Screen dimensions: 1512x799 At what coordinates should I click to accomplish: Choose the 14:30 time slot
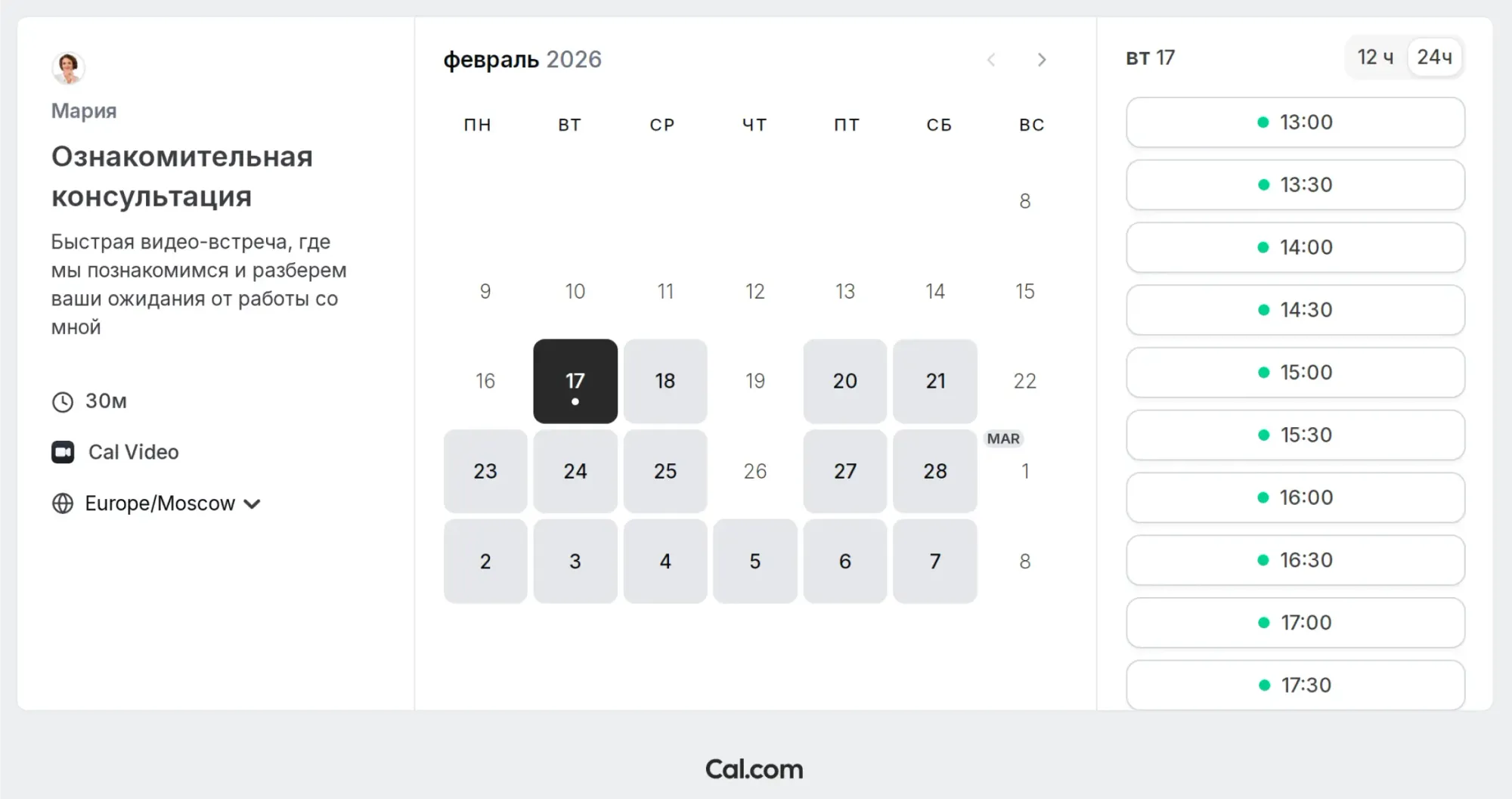(x=1295, y=310)
